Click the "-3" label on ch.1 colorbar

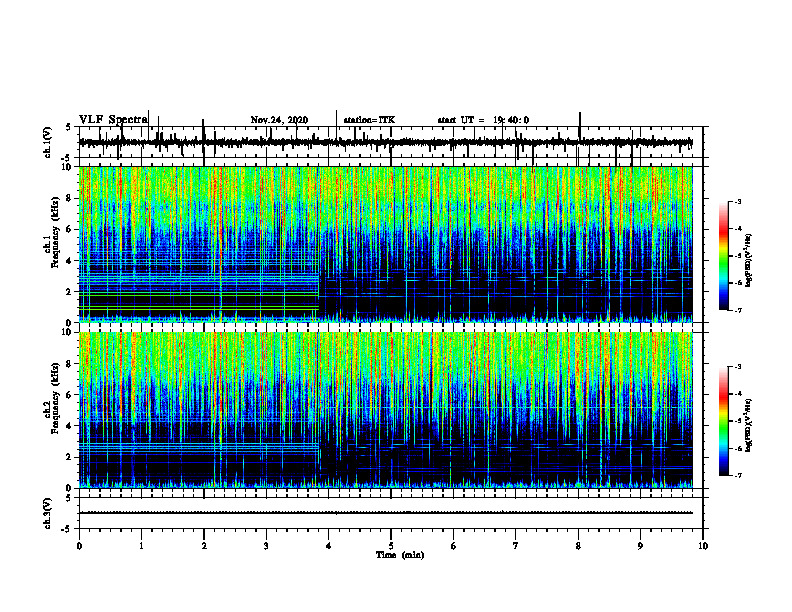(738, 201)
